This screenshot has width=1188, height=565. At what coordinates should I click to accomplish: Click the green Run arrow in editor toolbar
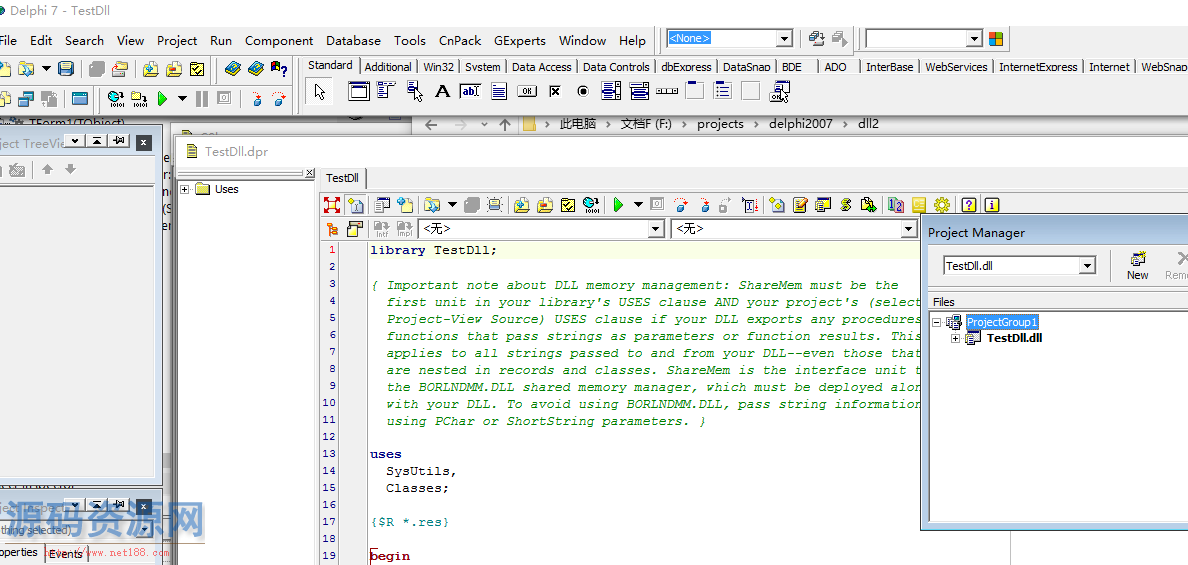(x=618, y=204)
